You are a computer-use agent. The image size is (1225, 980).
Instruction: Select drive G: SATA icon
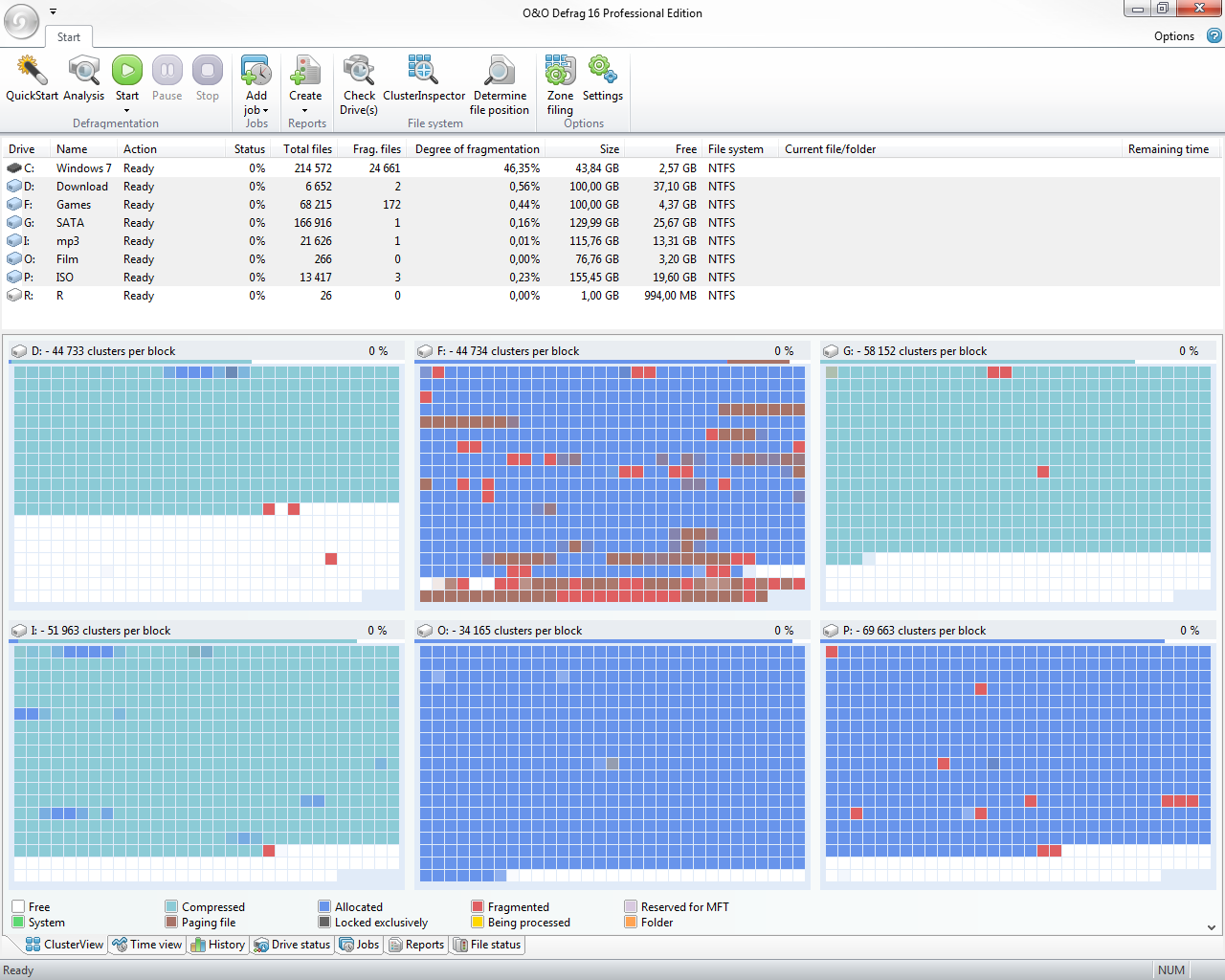14,223
